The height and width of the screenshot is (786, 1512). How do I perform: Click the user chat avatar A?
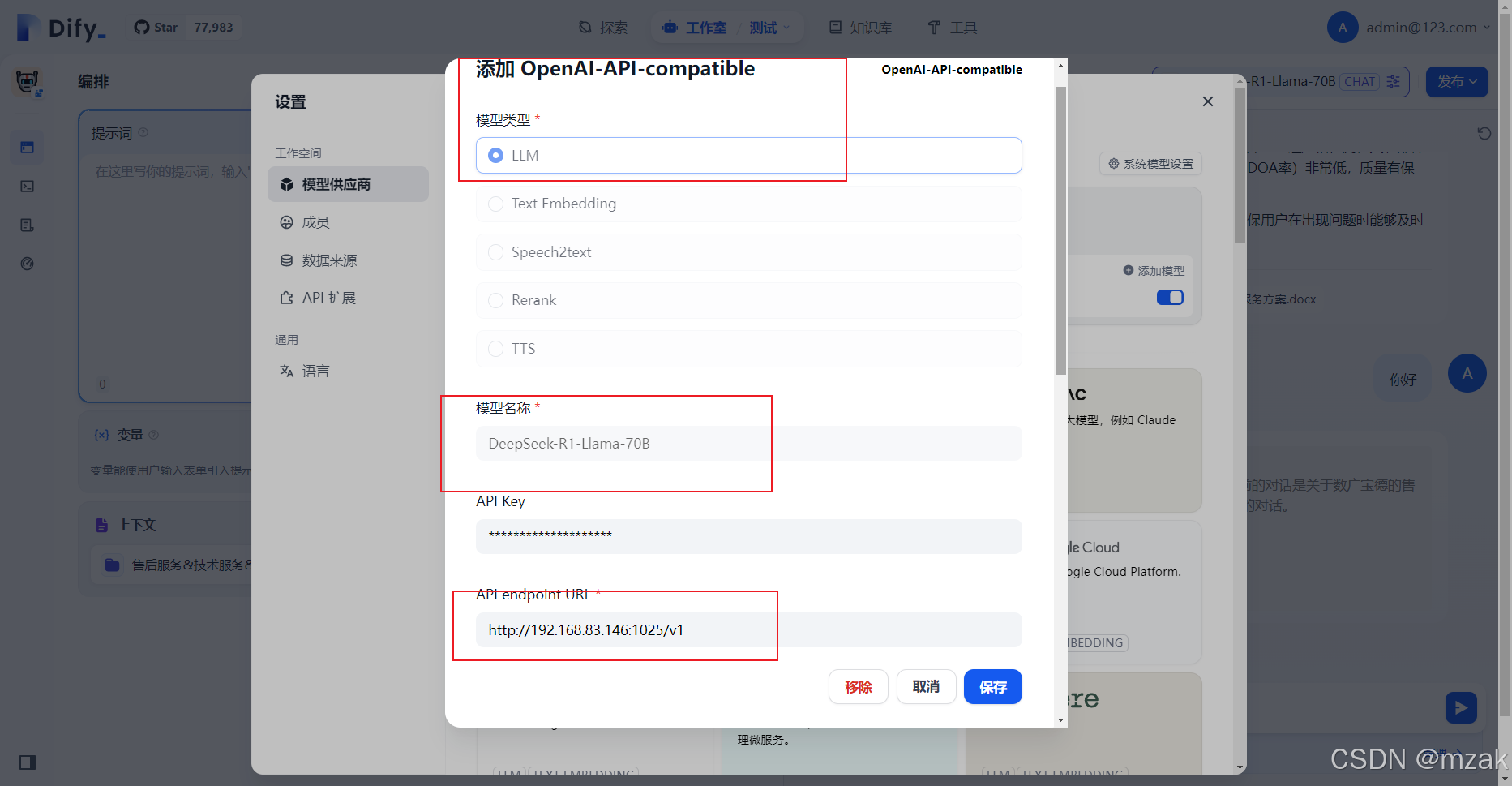(x=1467, y=373)
